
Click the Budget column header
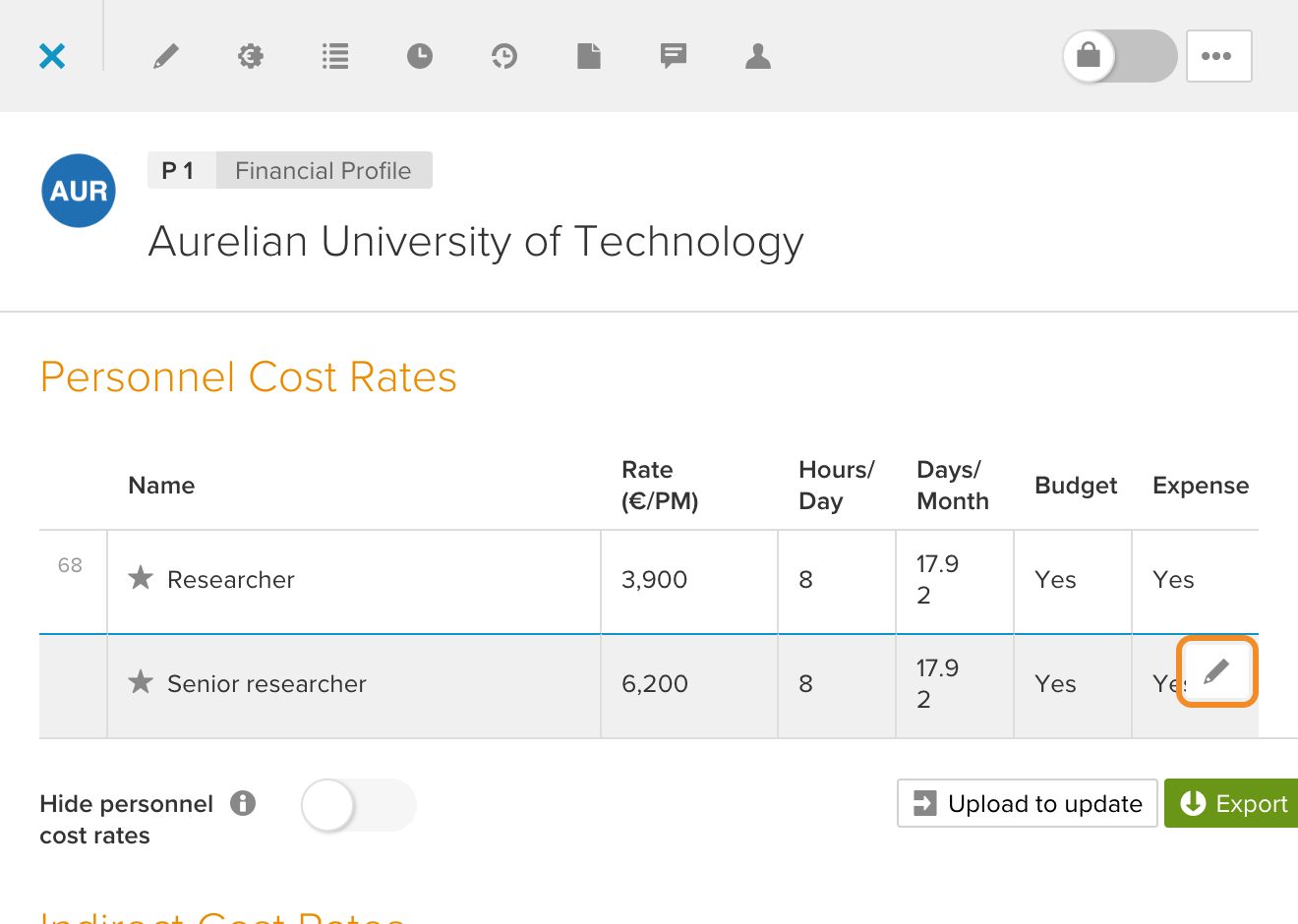1076,486
